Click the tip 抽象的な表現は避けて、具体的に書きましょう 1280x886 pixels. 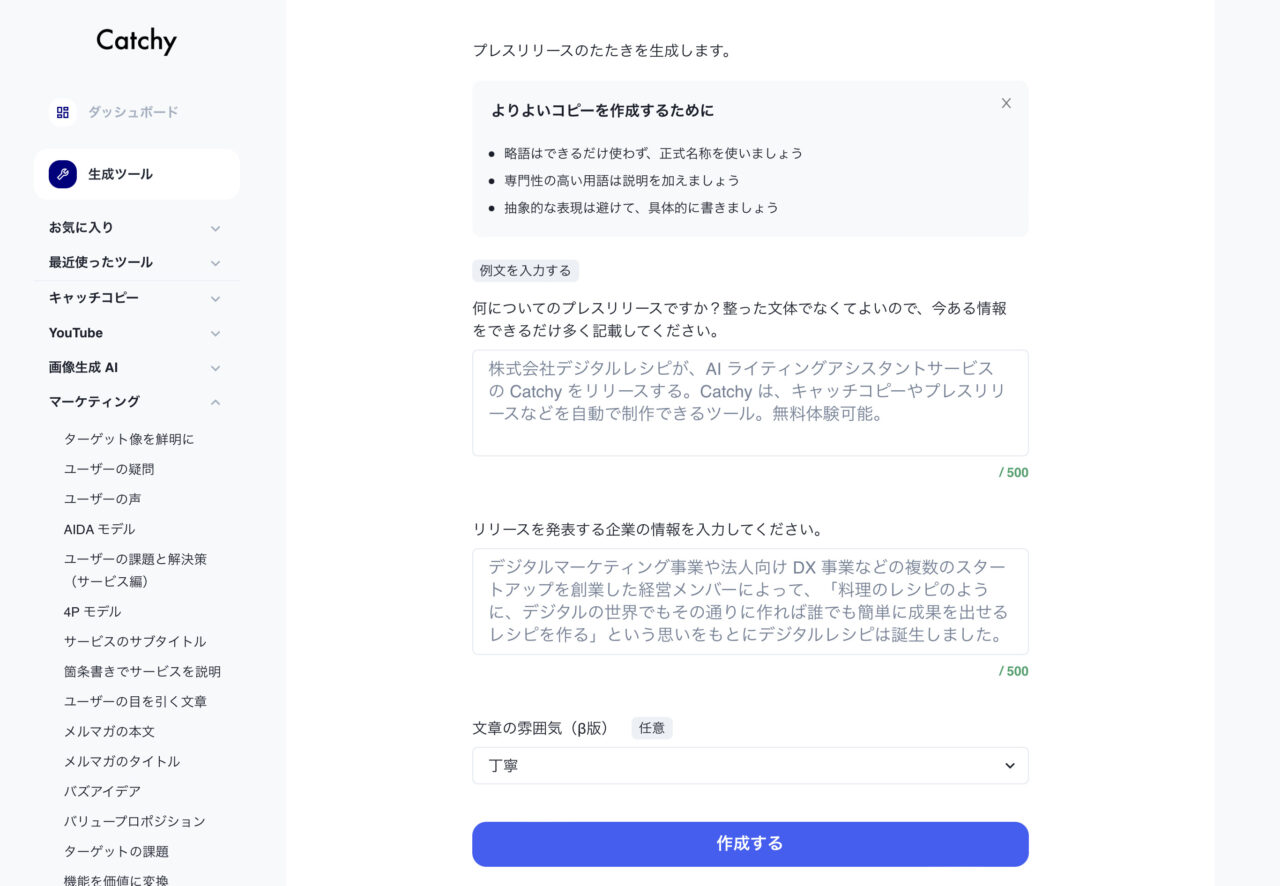[x=641, y=207]
